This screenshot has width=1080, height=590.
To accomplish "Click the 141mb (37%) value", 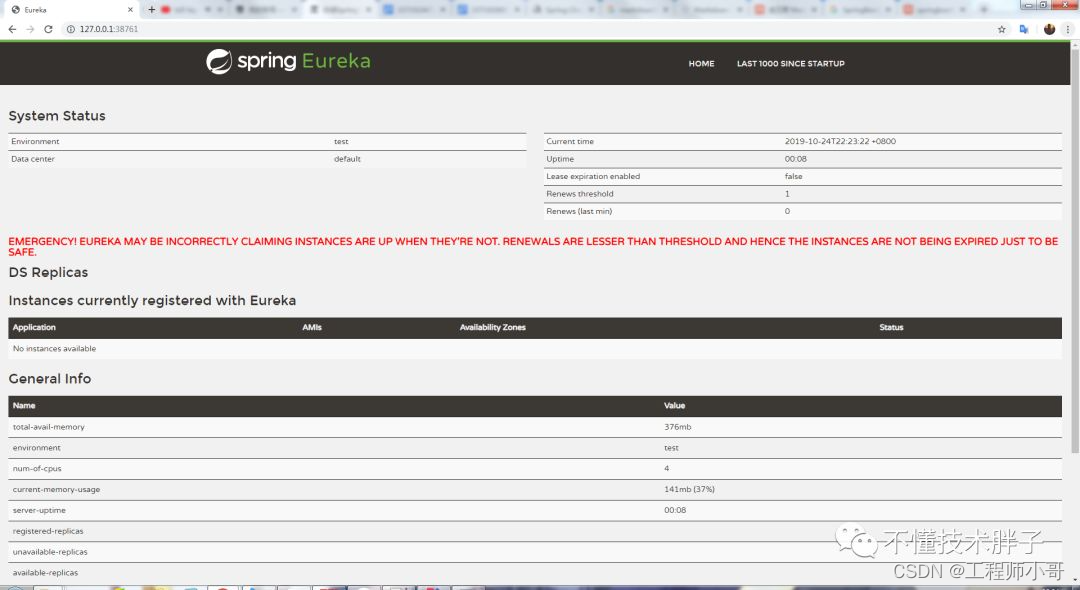I will 689,489.
